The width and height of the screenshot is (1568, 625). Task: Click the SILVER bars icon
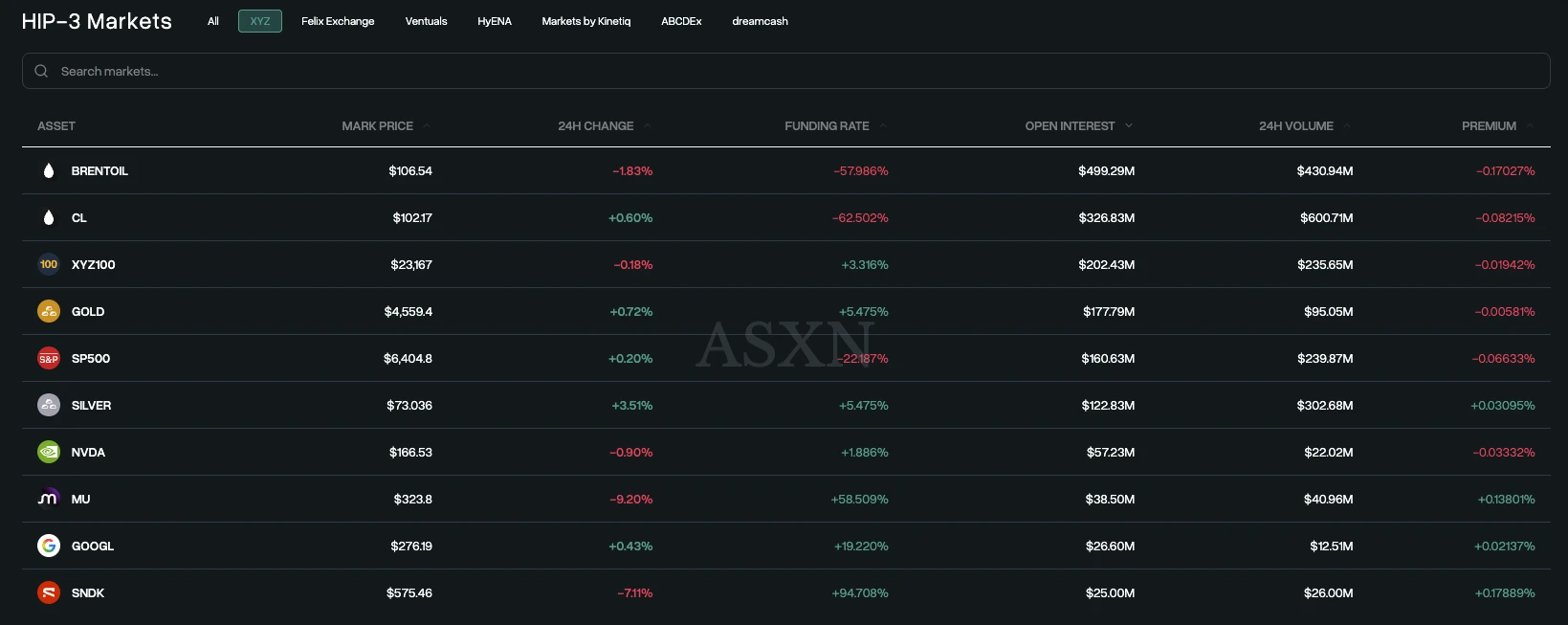coord(49,406)
